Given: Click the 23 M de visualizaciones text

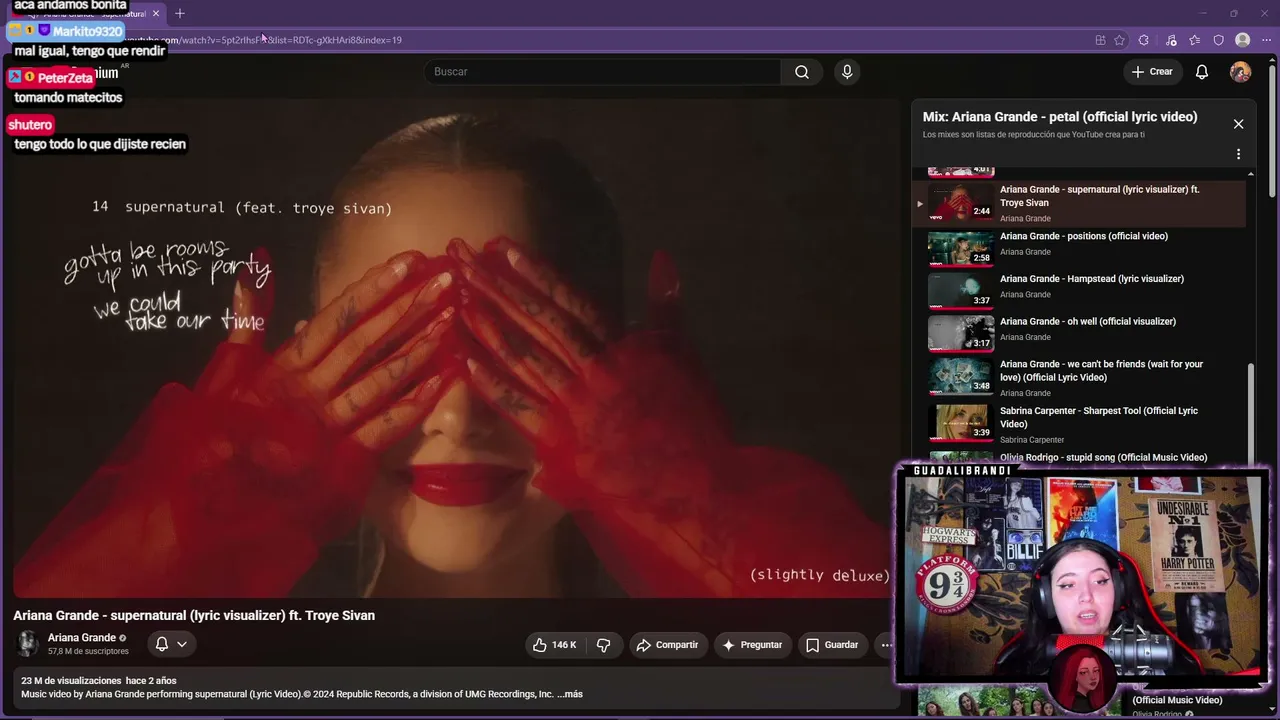Looking at the screenshot, I should 71,681.
